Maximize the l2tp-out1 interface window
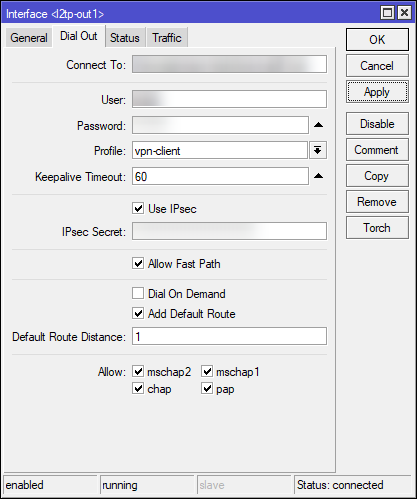 (x=387, y=13)
